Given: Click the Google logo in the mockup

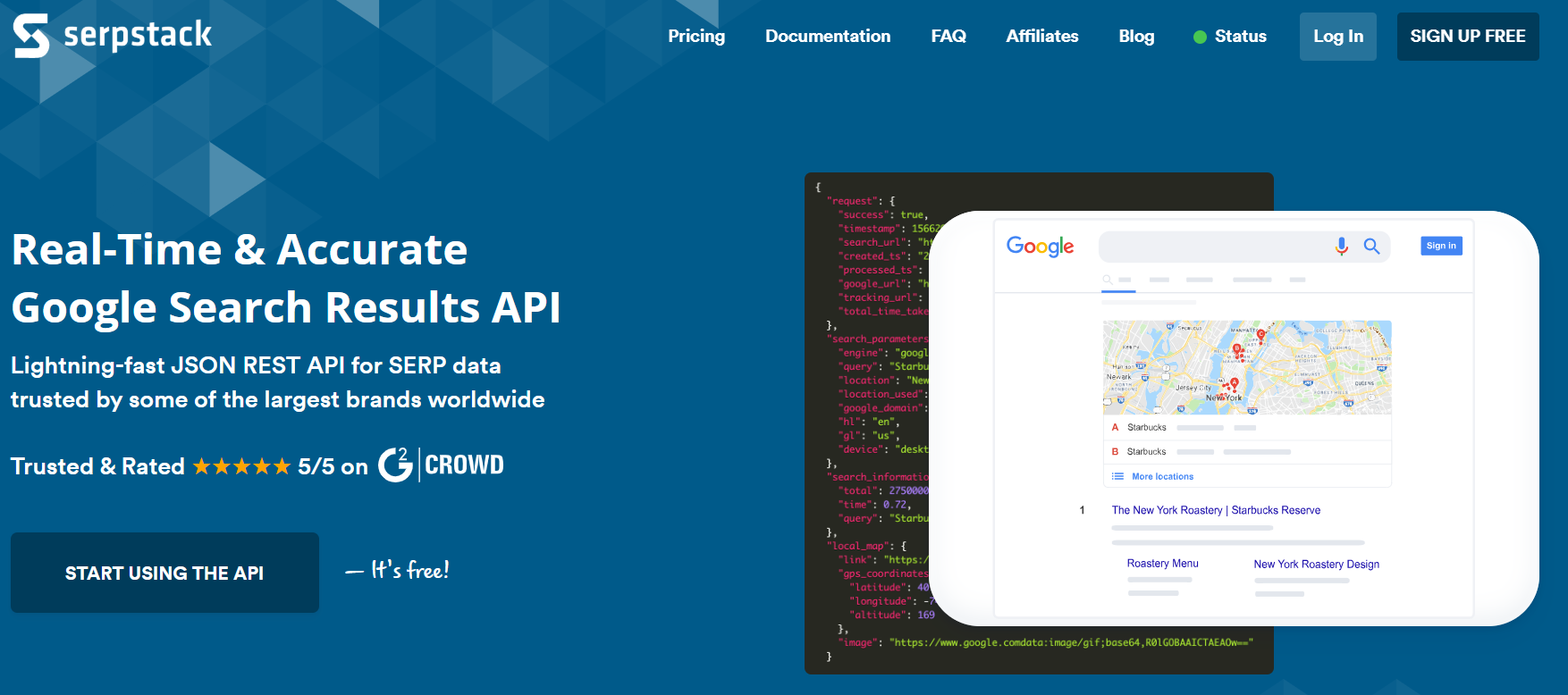Looking at the screenshot, I should [x=1040, y=246].
